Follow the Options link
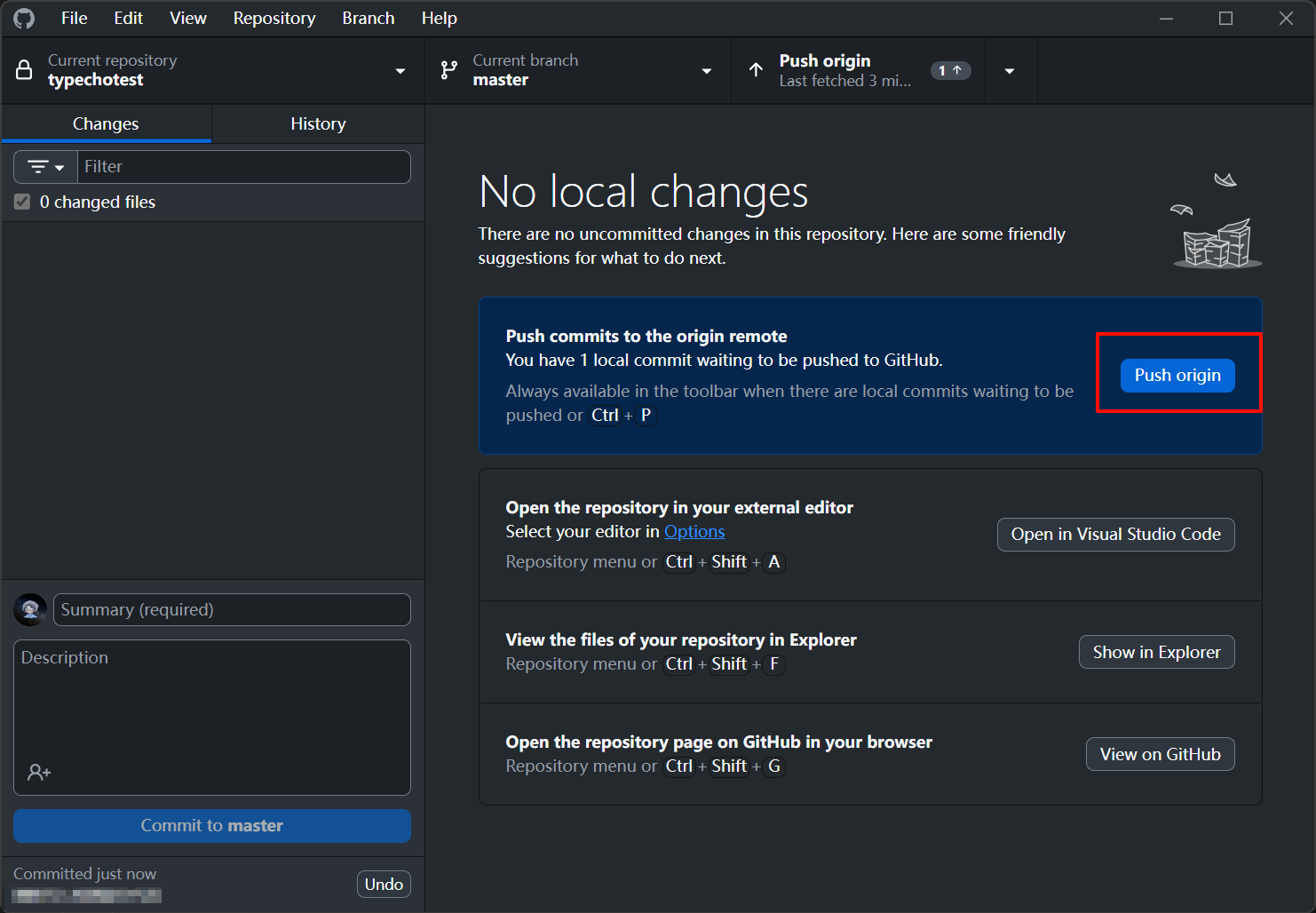 [x=694, y=532]
